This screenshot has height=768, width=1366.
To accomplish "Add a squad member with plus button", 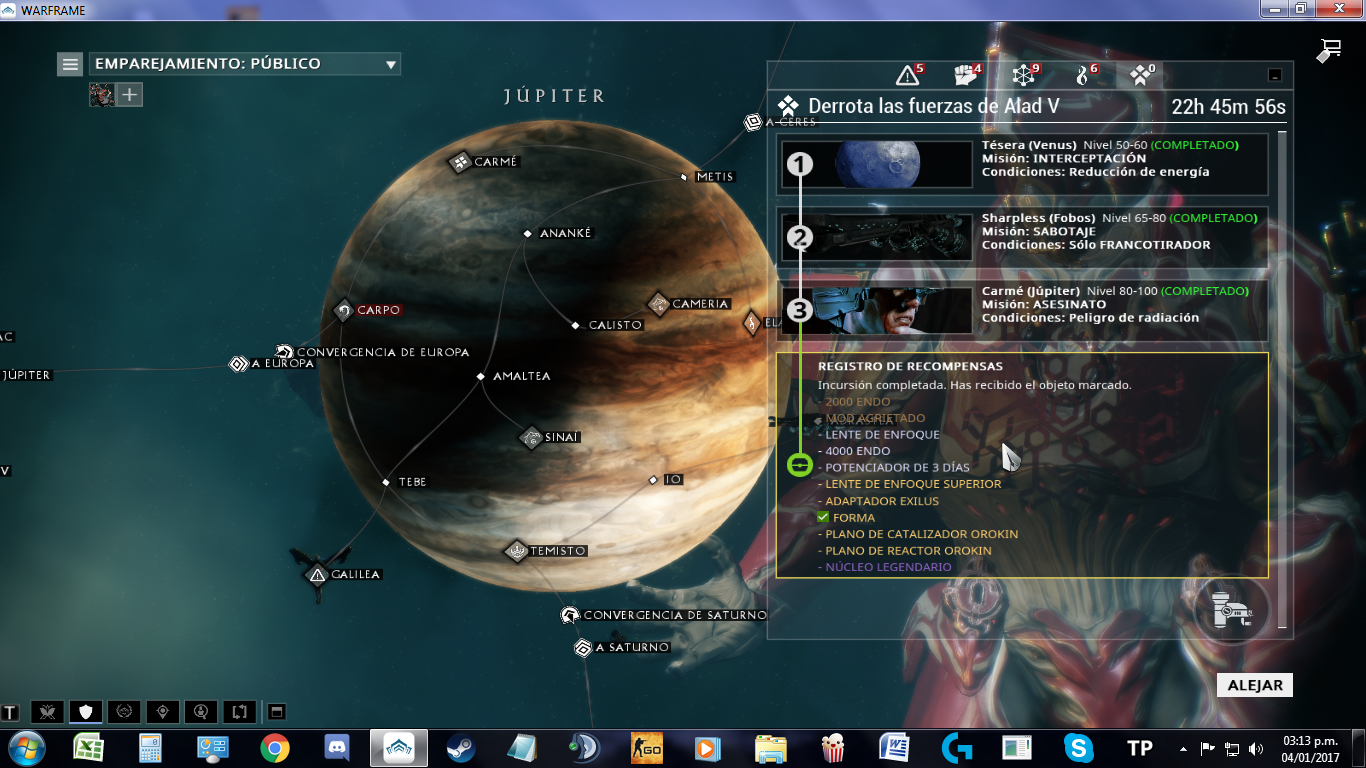I will [130, 95].
